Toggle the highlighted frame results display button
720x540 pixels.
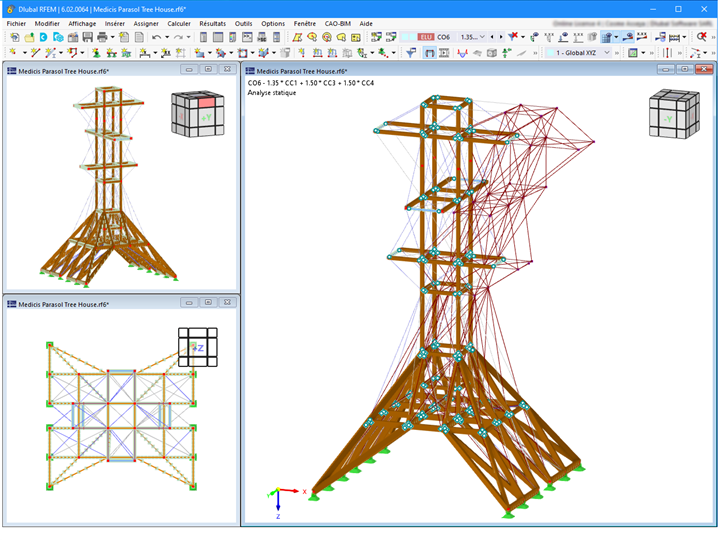[x=429, y=53]
